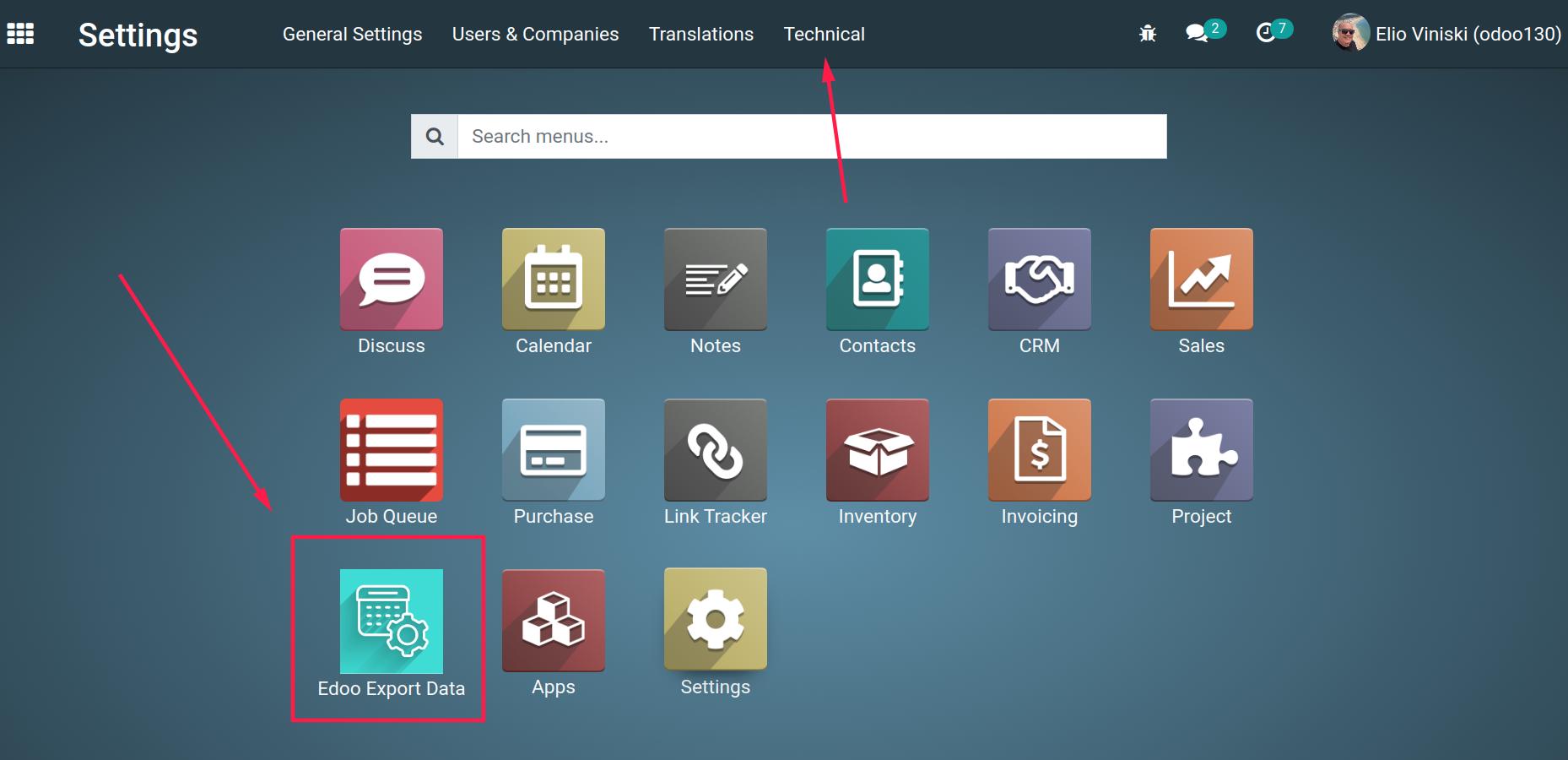Expand the Elio Viniski user menu

point(1468,35)
